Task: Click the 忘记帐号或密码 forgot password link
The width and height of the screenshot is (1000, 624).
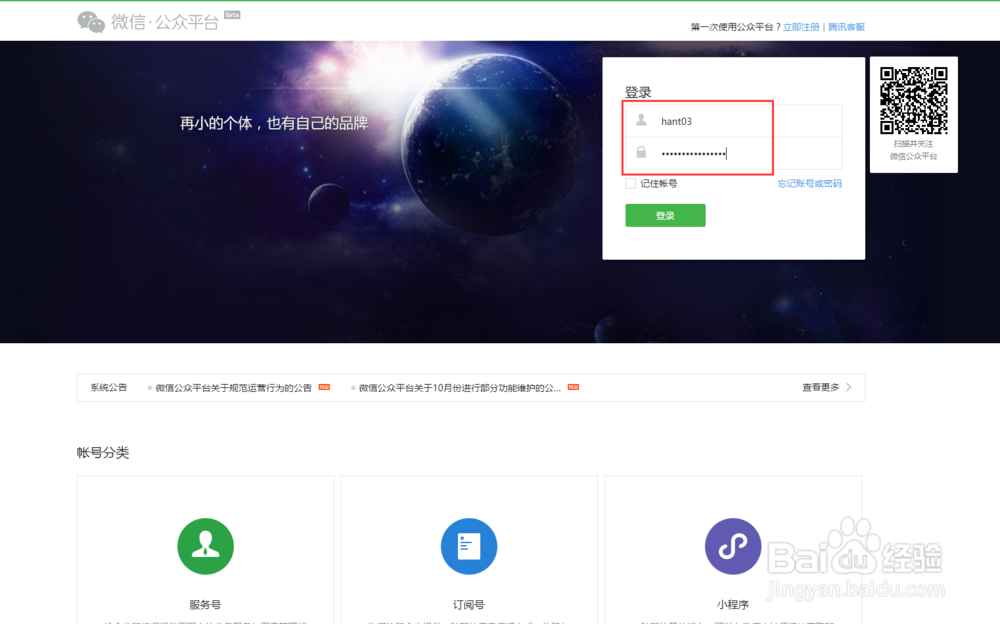Action: [808, 184]
